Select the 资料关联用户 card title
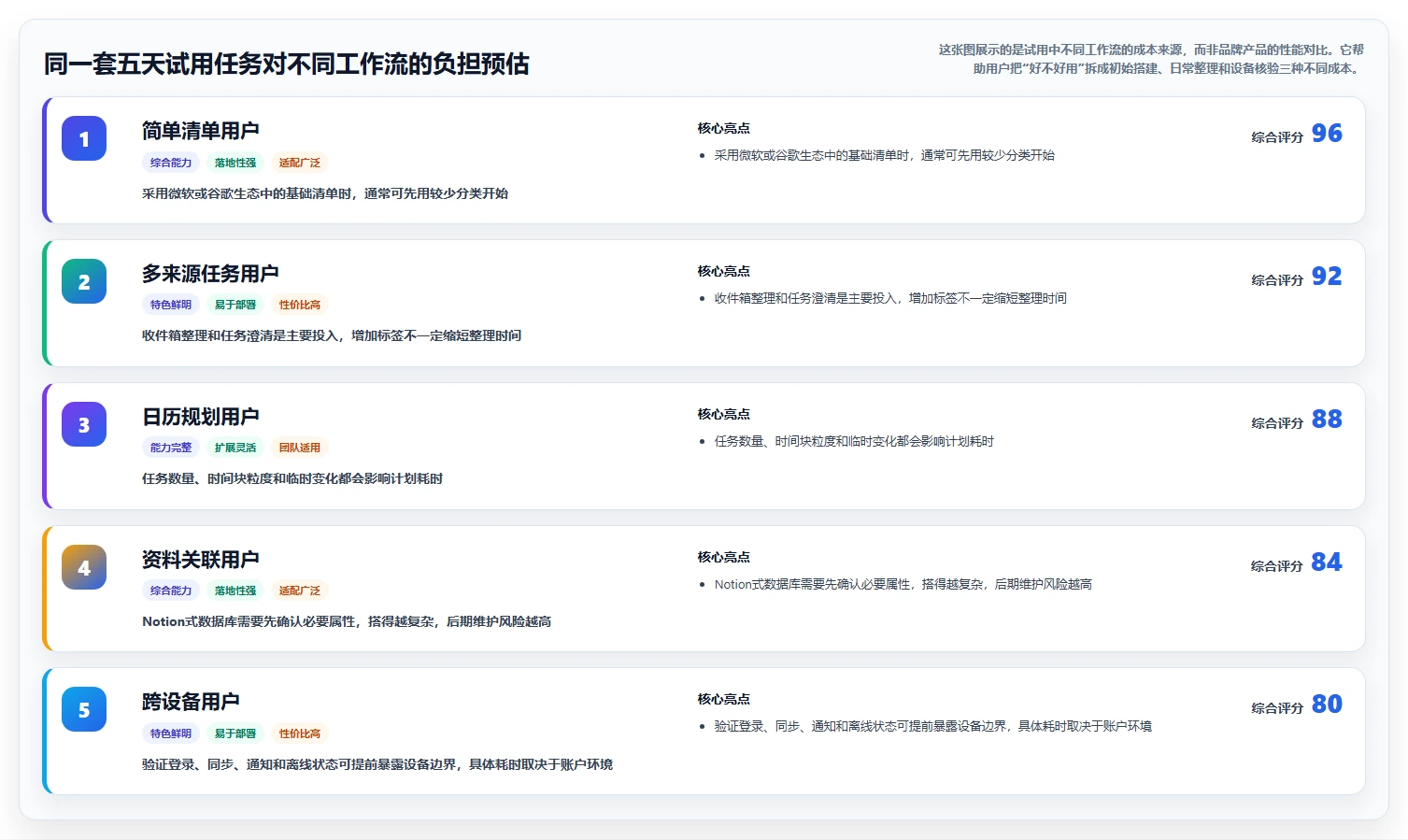 point(201,560)
